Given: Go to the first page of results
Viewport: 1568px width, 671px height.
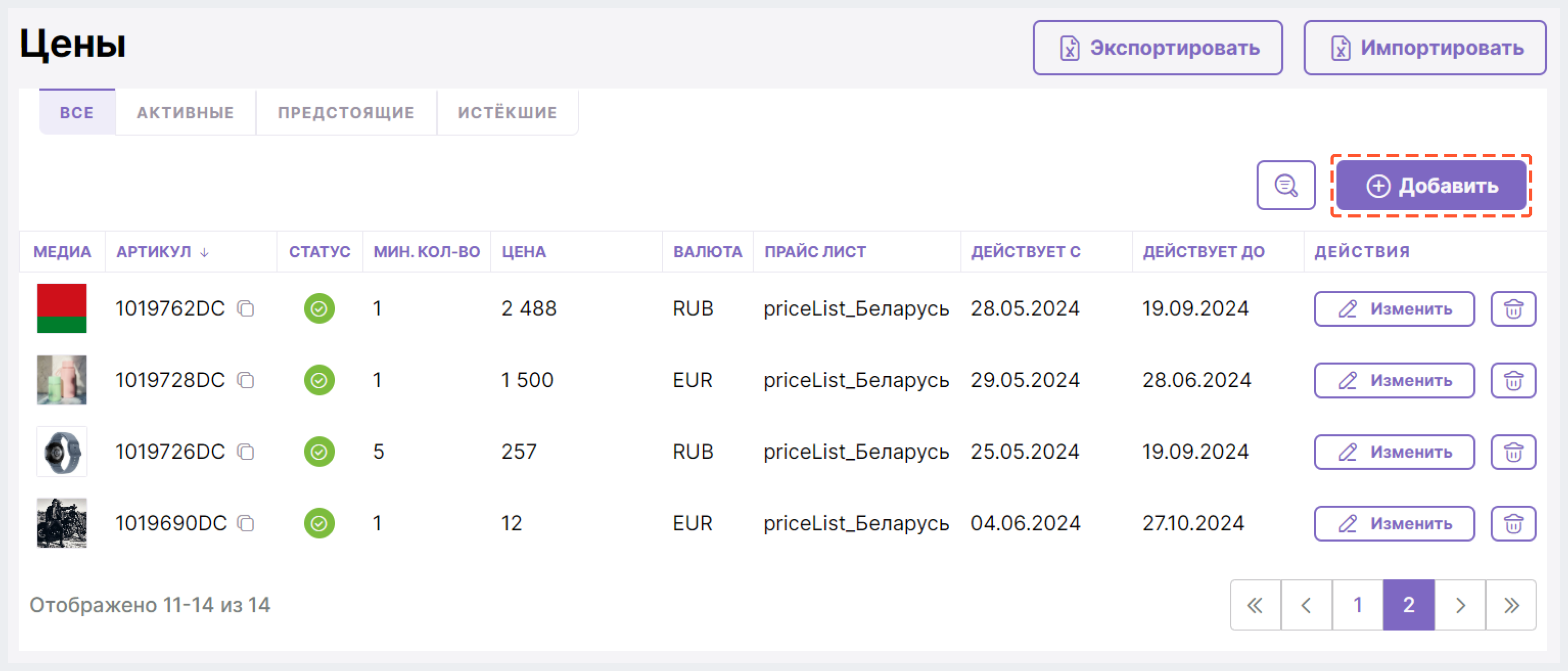Looking at the screenshot, I should (1256, 605).
